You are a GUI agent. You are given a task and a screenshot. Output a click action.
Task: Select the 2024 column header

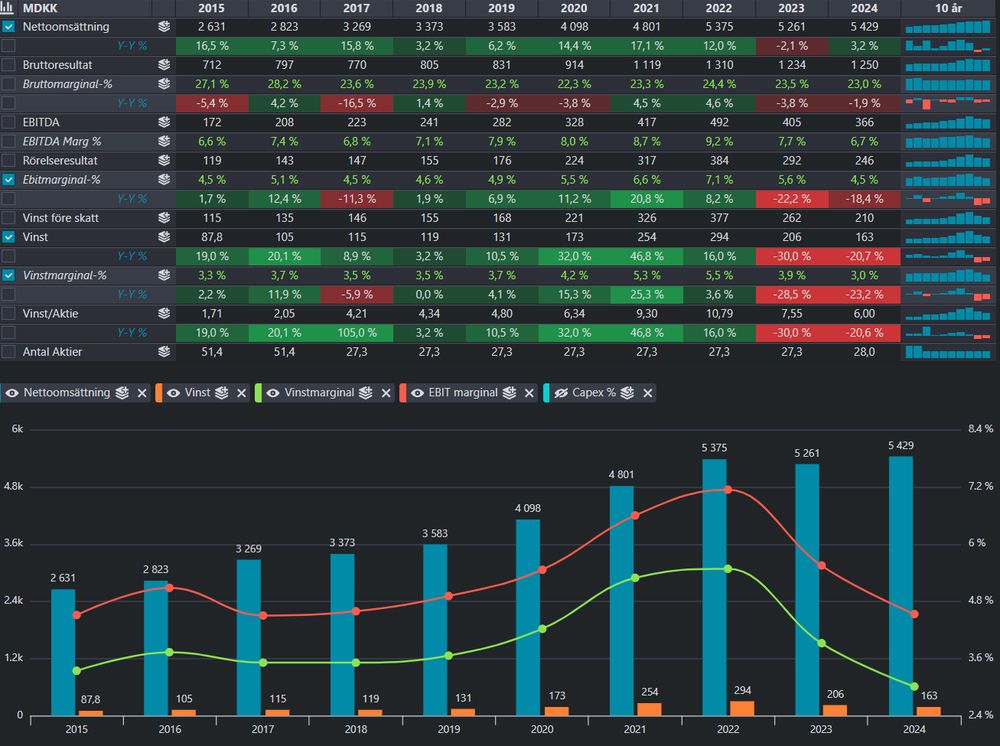pos(864,8)
